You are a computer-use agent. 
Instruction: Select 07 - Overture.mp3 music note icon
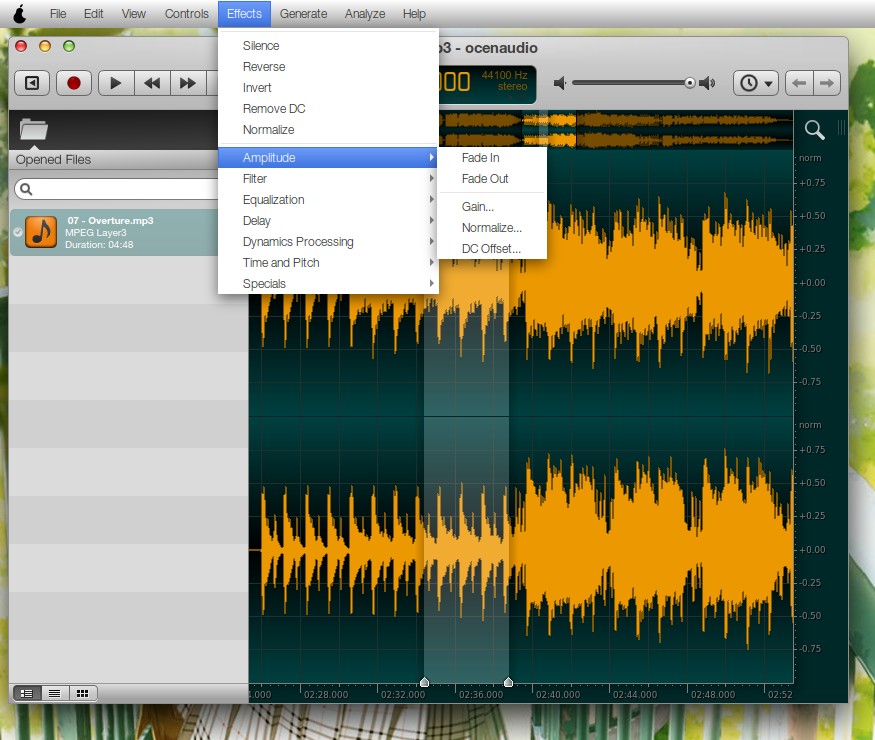pyautogui.click(x=41, y=232)
